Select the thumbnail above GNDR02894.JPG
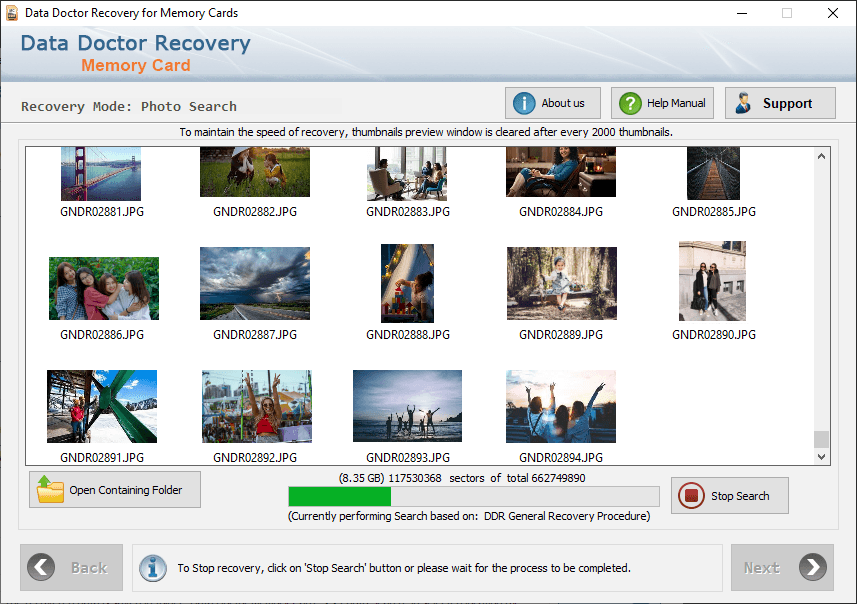 (x=561, y=406)
